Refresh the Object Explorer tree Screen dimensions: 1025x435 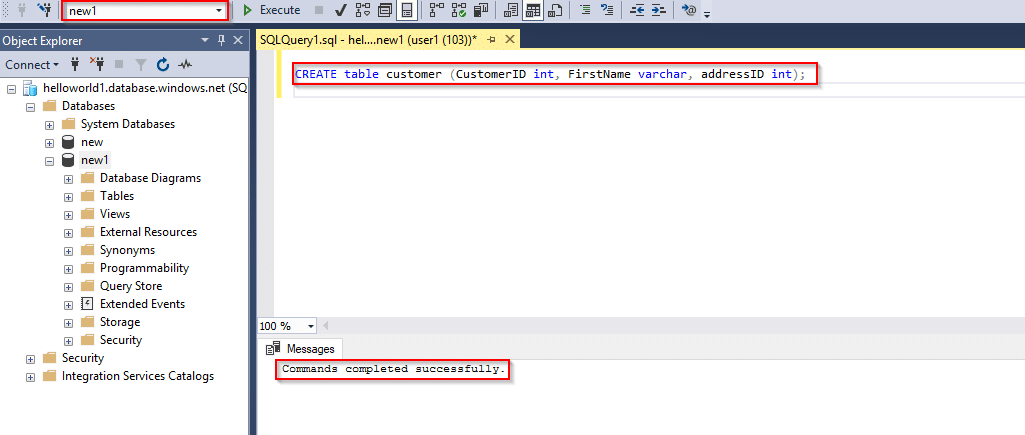tap(163, 64)
